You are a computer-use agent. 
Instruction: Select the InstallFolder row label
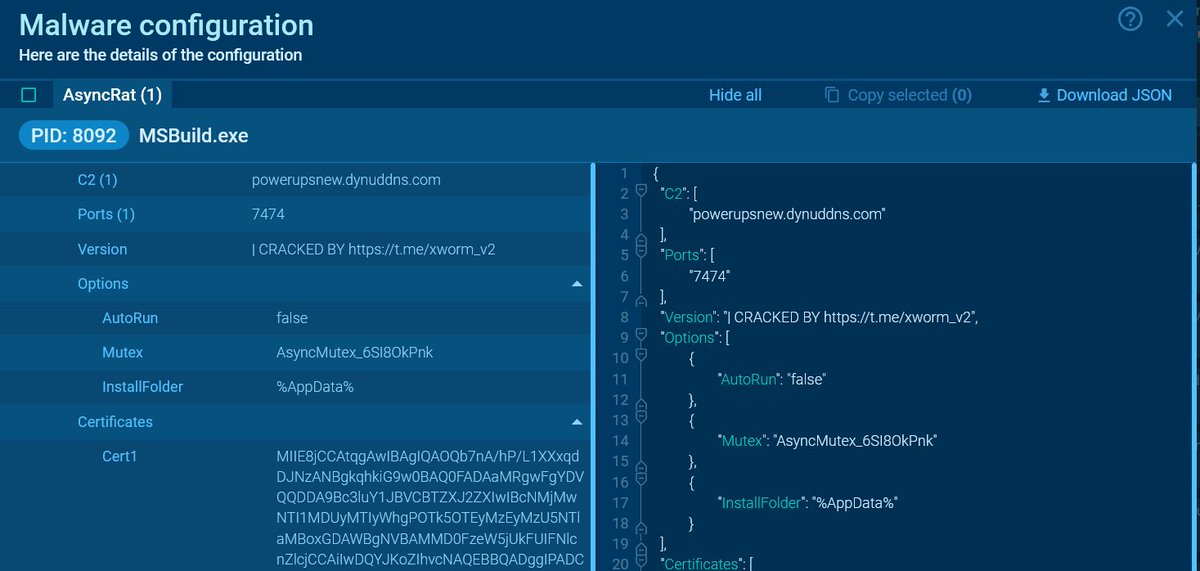point(143,387)
